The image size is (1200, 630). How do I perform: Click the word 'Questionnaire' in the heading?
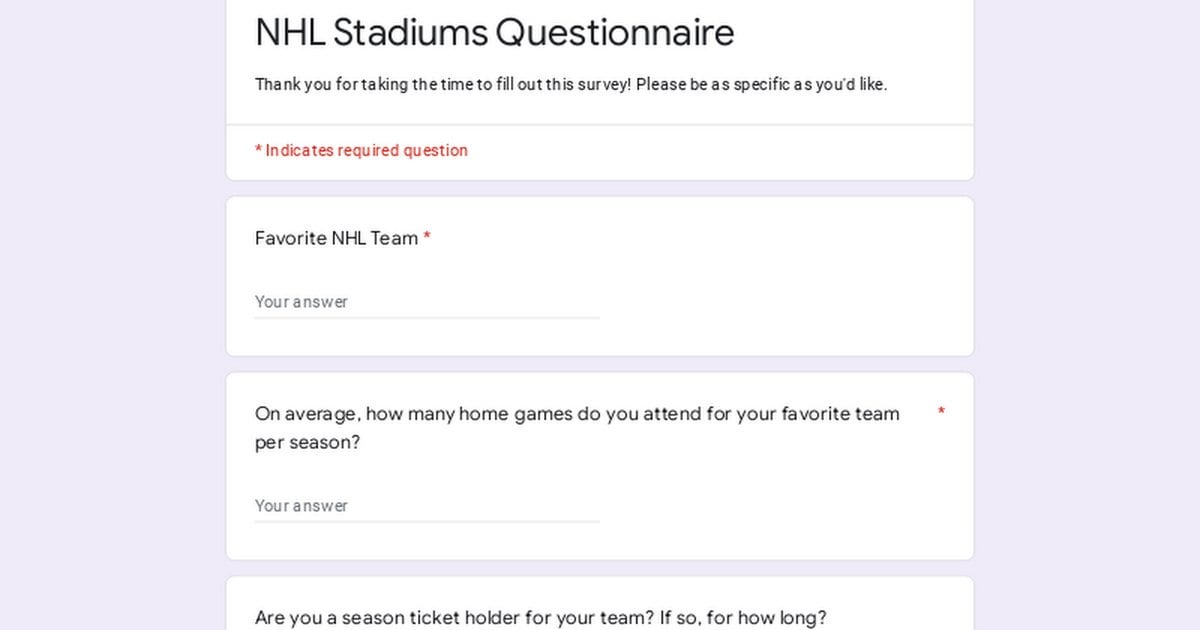pos(614,32)
